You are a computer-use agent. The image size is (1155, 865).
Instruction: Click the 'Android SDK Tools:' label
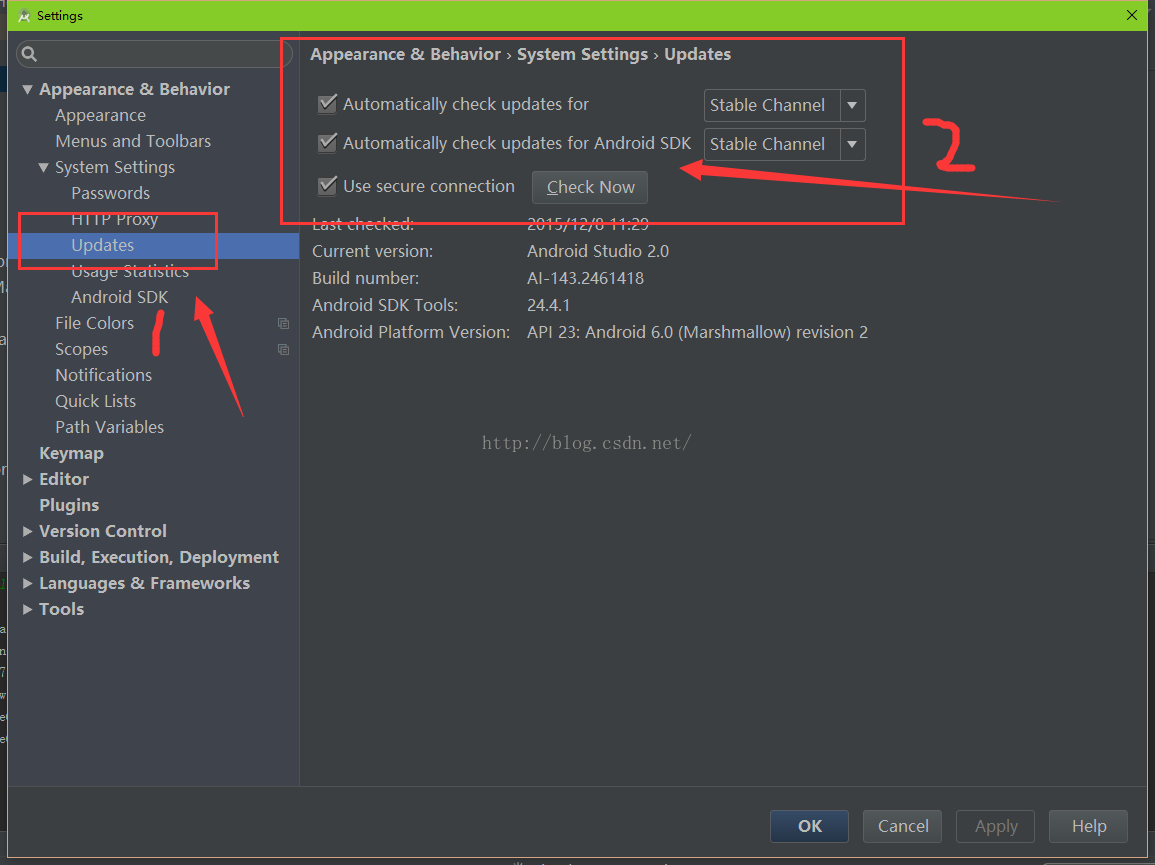coord(385,305)
